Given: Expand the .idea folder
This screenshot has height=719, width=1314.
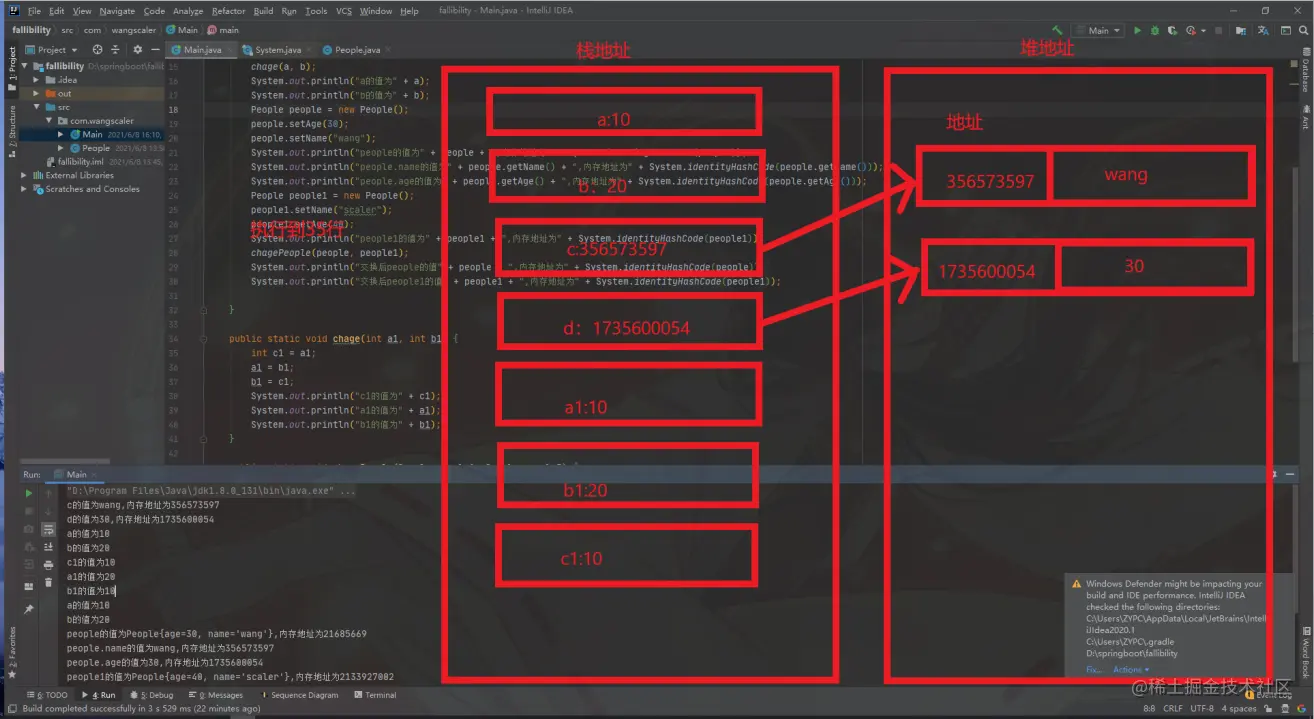Looking at the screenshot, I should pos(37,80).
